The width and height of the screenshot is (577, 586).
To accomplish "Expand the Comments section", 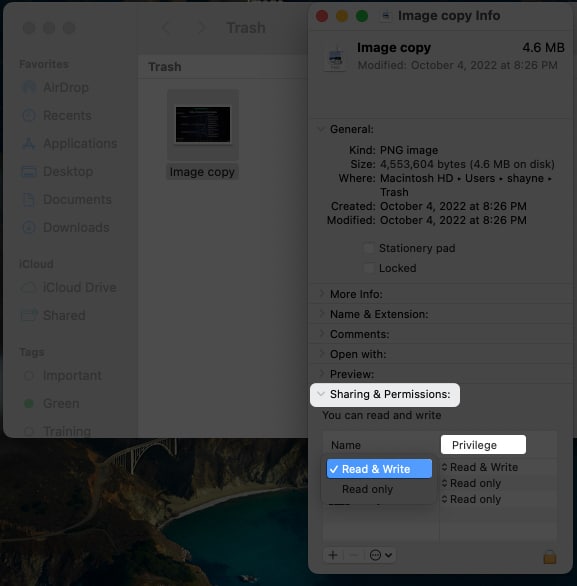I will (x=321, y=334).
